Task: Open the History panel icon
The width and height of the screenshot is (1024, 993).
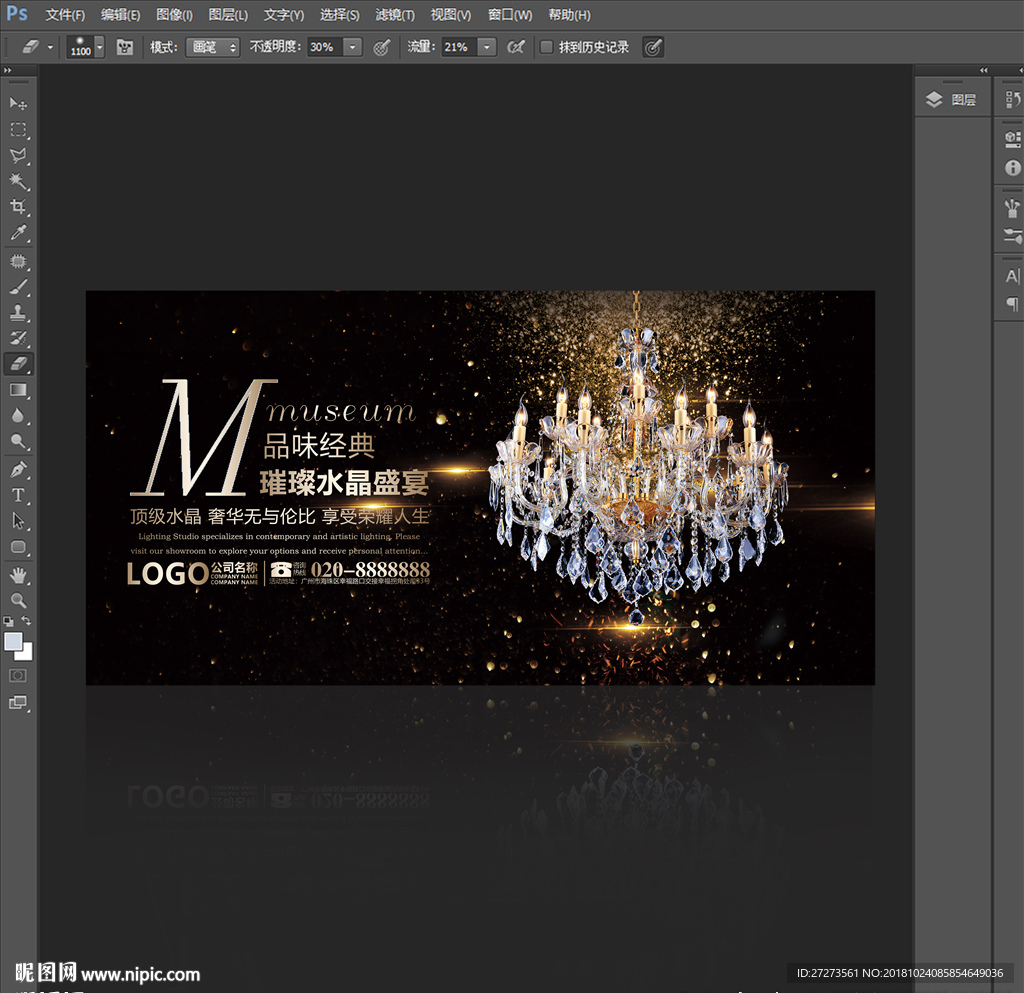Action: 1012,99
